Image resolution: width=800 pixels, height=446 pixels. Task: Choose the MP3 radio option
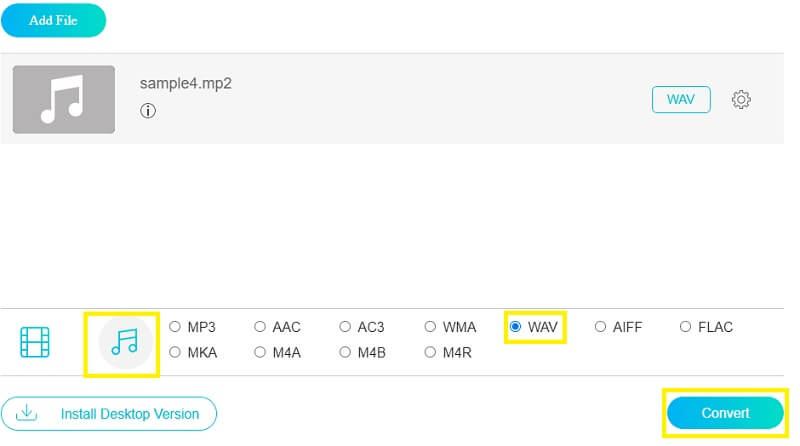[175, 327]
